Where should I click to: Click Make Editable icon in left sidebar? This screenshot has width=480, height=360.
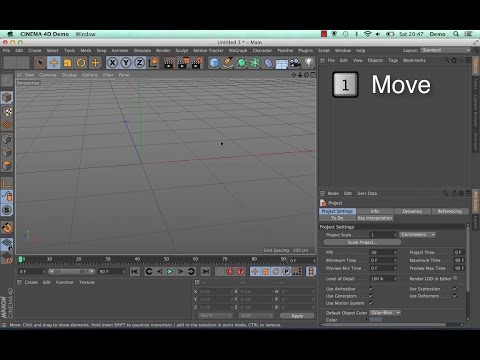tap(7, 80)
